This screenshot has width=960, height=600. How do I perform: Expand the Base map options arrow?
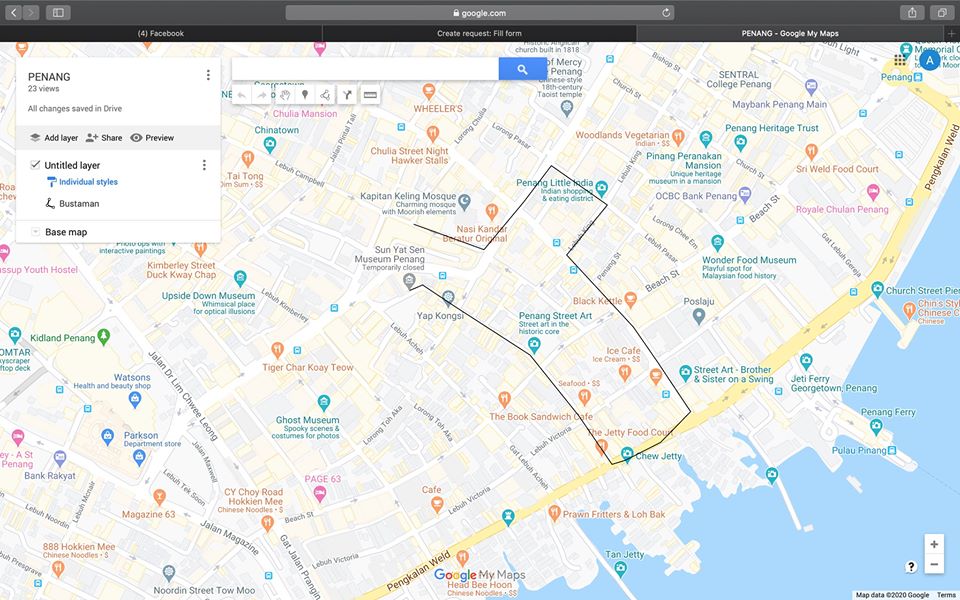(x=35, y=232)
